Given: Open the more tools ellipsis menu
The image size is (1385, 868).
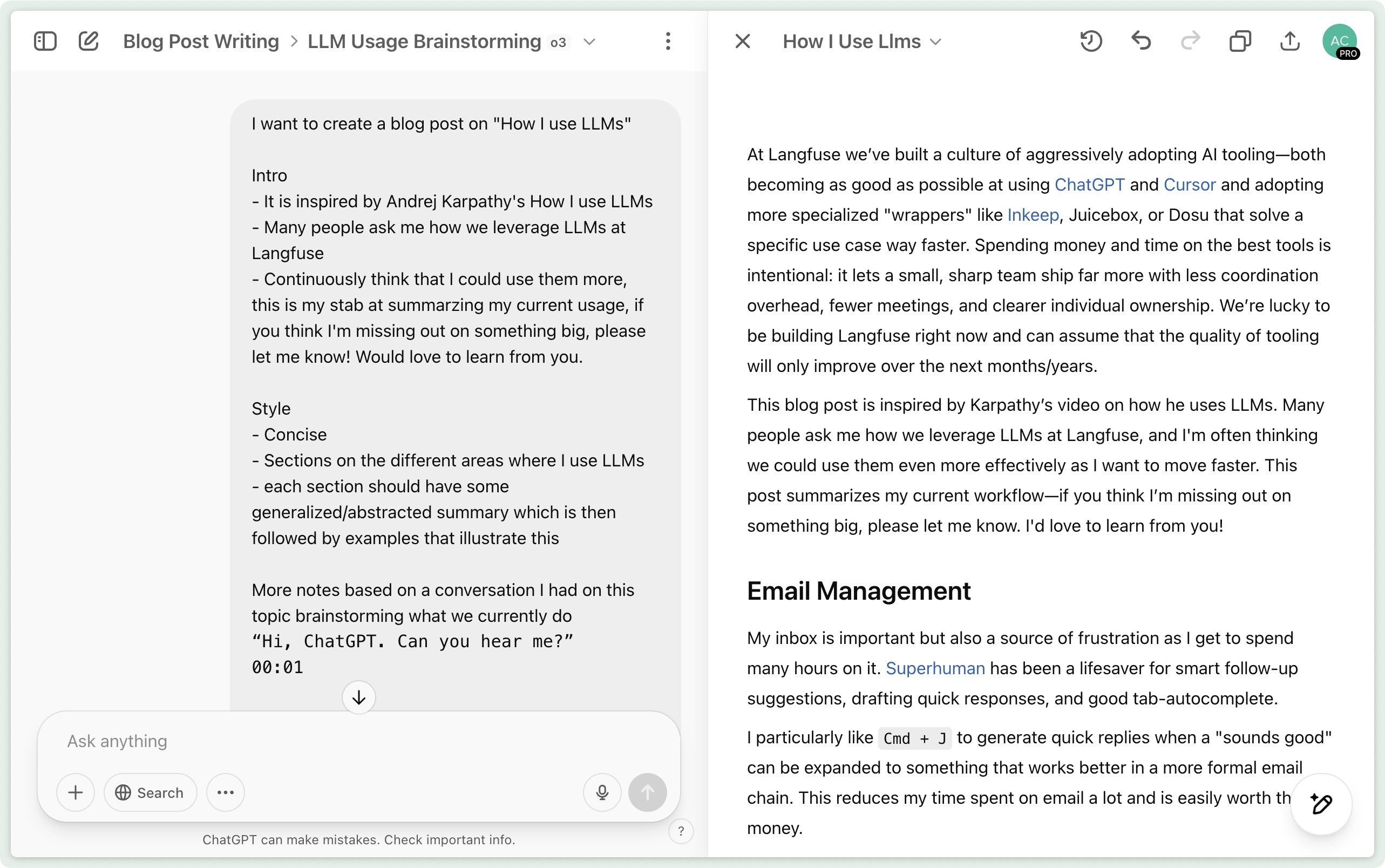Looking at the screenshot, I should 225,792.
